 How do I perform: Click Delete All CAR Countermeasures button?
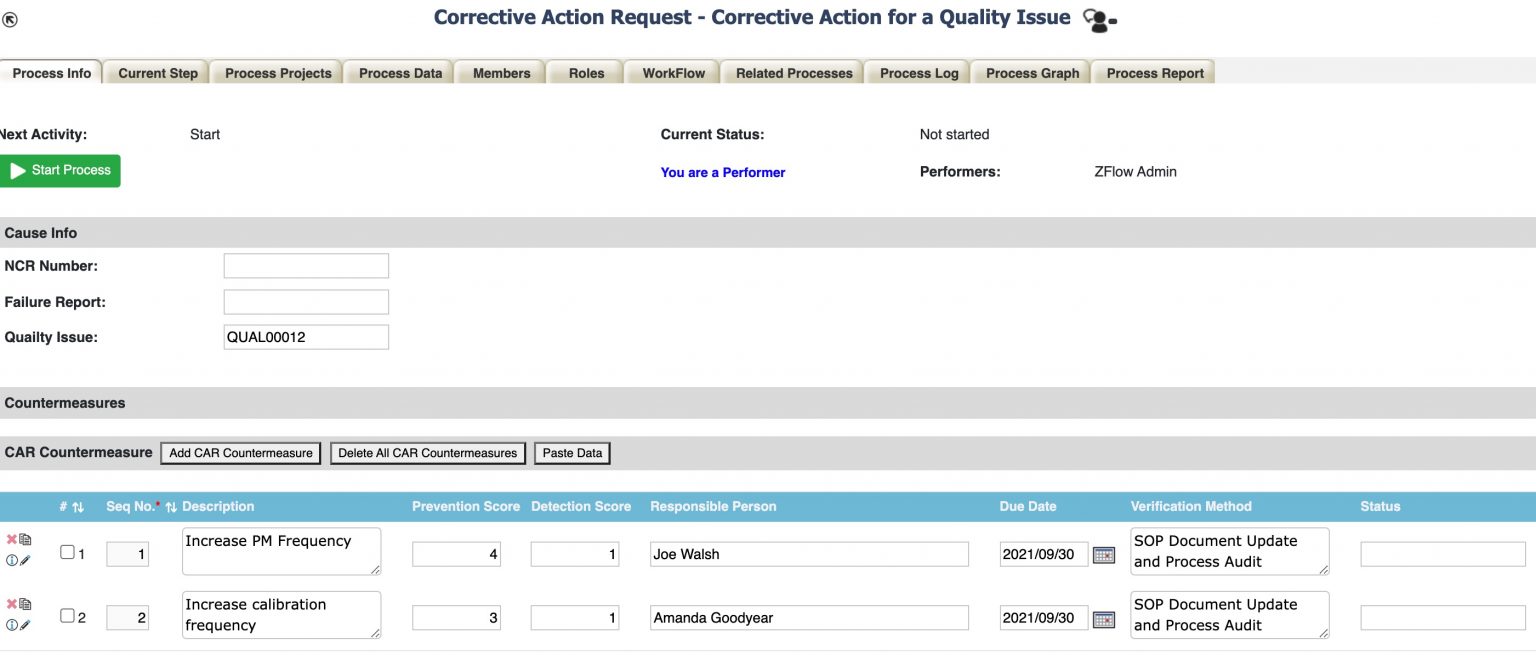coord(427,453)
